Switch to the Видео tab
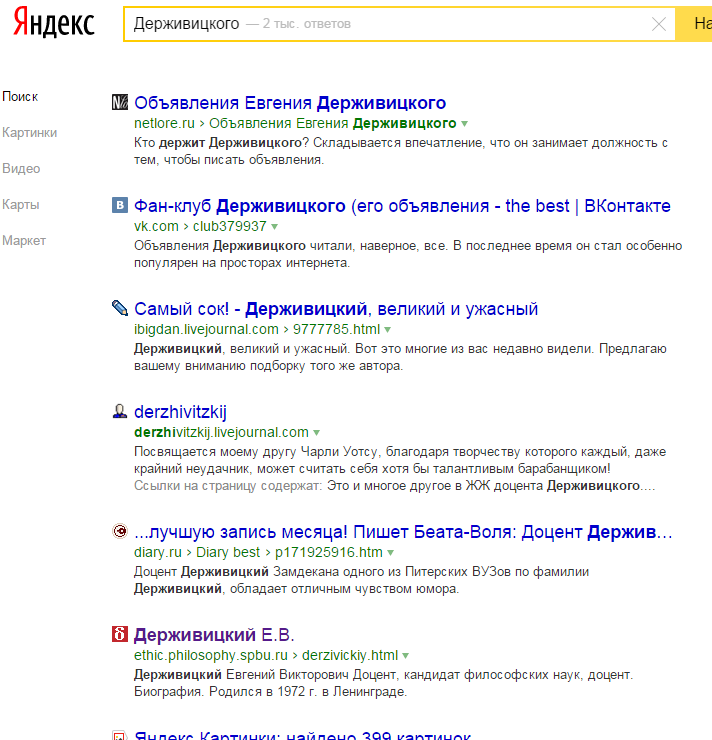Viewport: 712px width, 740px height. point(21,168)
